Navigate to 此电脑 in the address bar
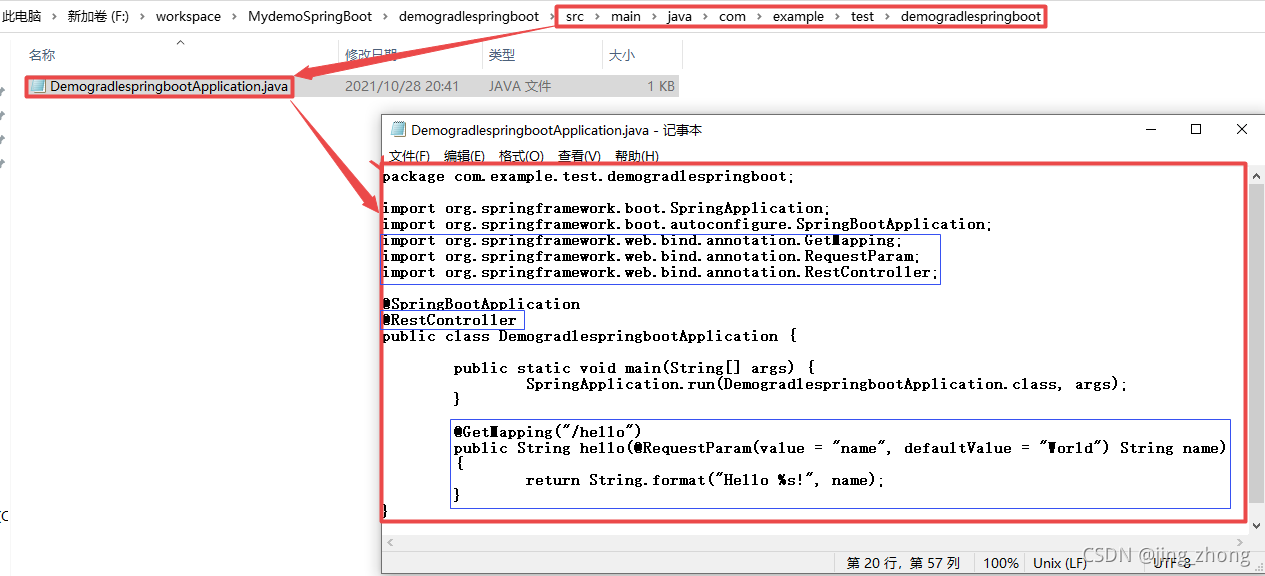The image size is (1265, 576). click(x=22, y=16)
